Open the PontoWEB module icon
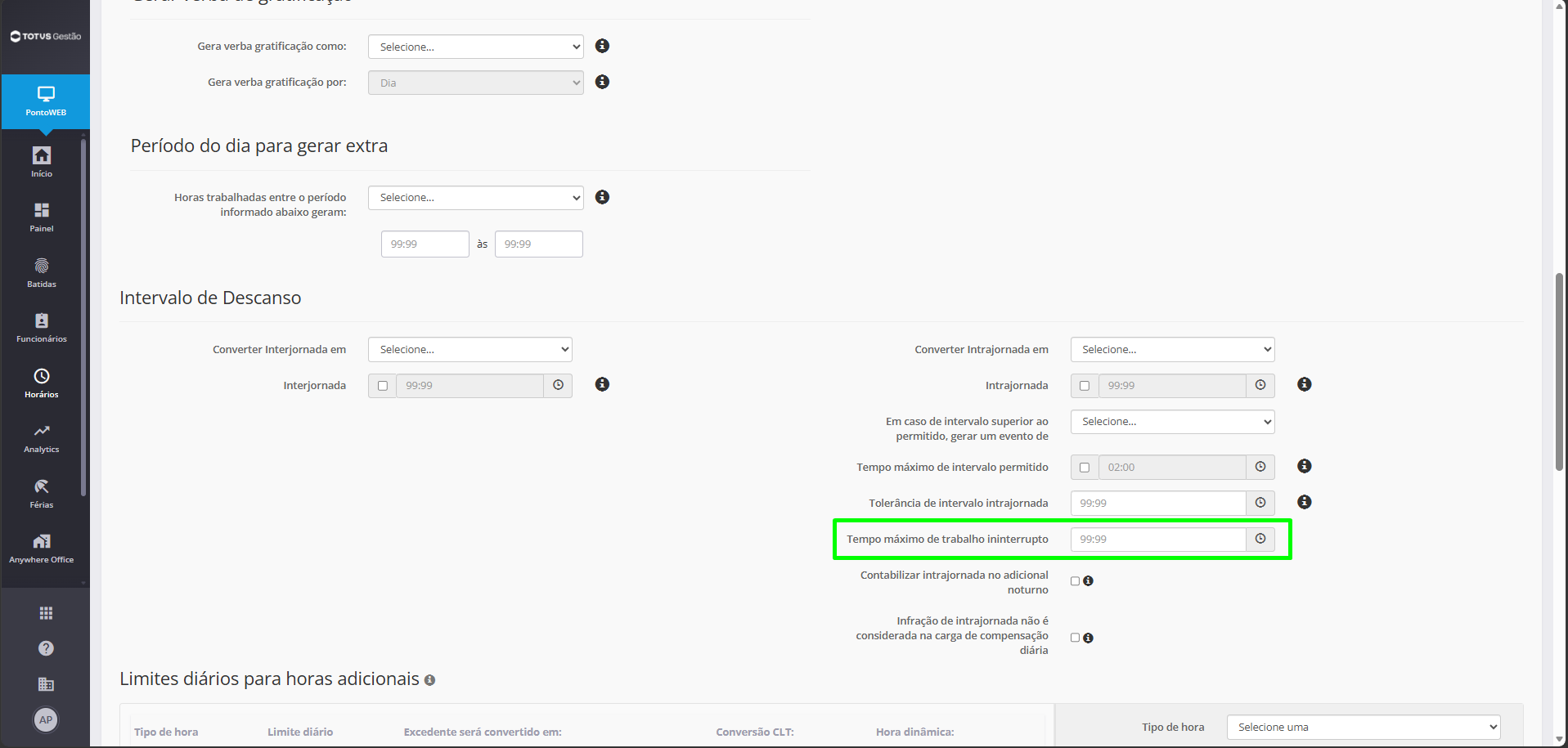1568x748 pixels. (46, 101)
